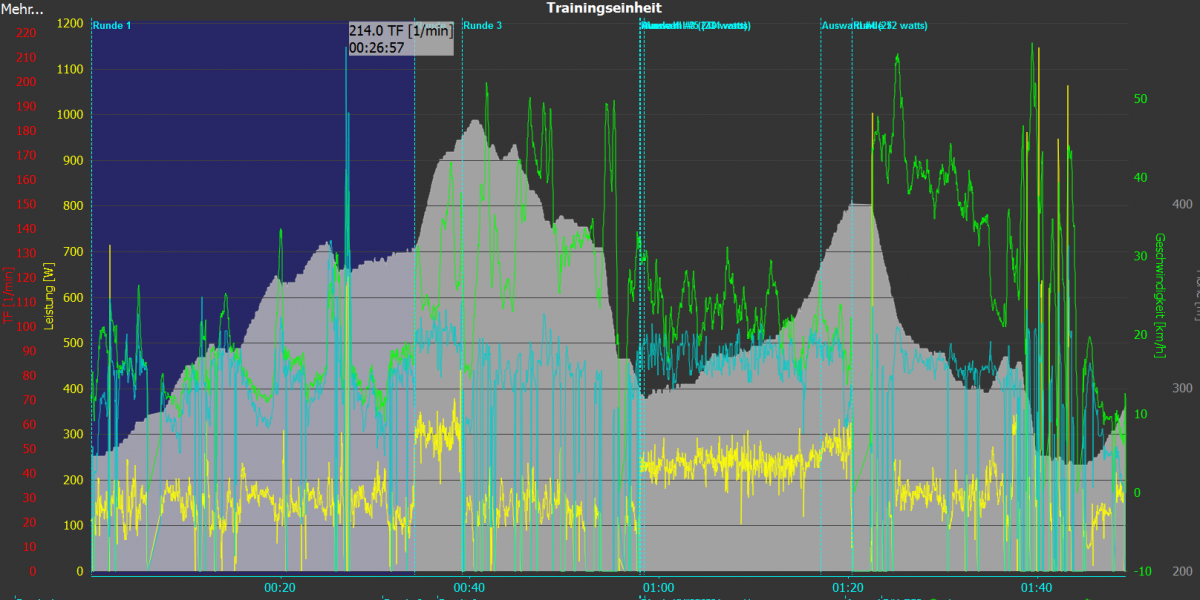
Task: Click the 220 tick on the TF axis
Action: [x=26, y=33]
